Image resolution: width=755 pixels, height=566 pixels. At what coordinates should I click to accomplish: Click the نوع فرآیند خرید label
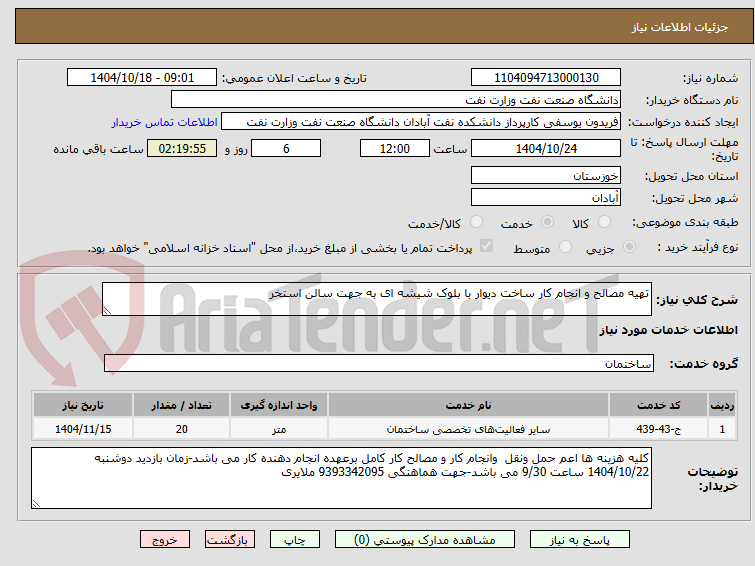tap(698, 247)
